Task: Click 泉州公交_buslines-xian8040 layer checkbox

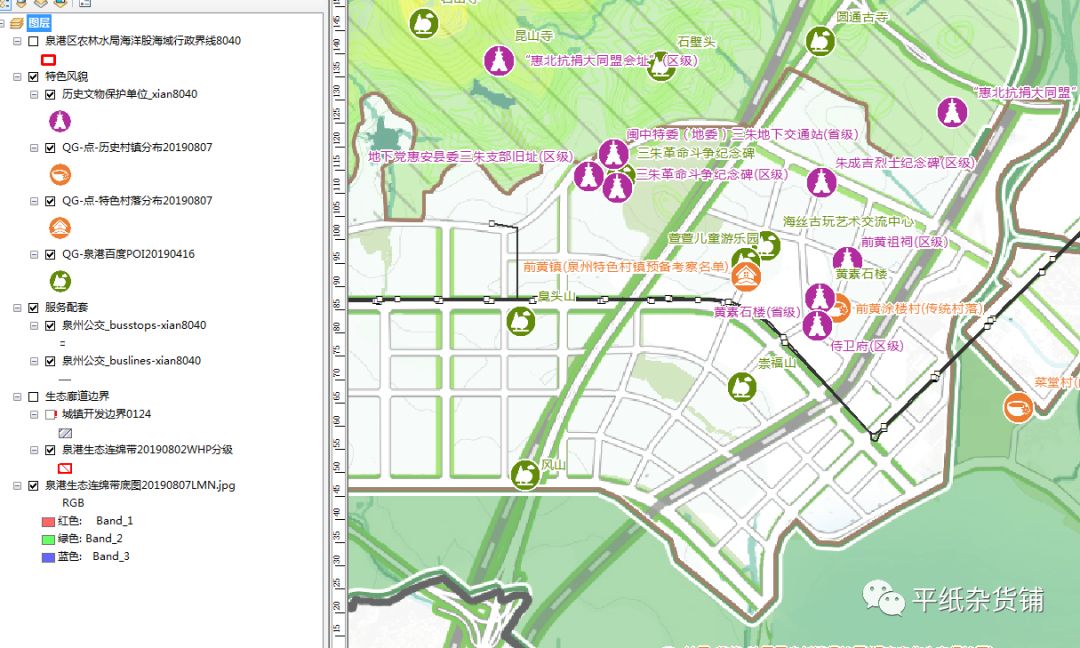Action: [x=50, y=361]
